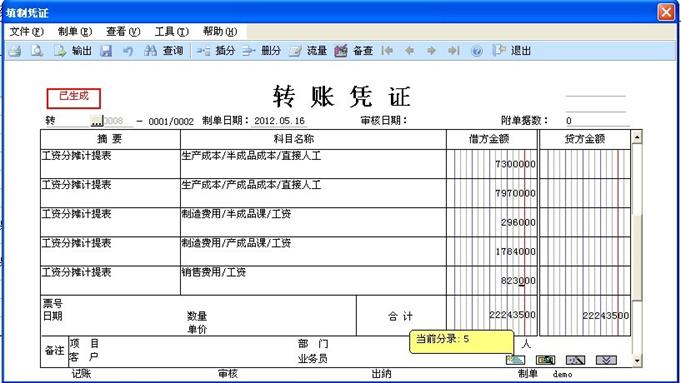Insert an entry via 插分
The height and width of the screenshot is (383, 681).
pos(216,51)
